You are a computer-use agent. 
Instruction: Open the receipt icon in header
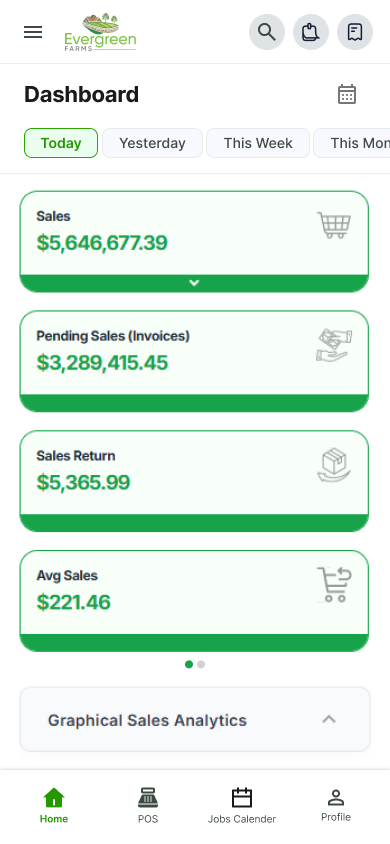tap(355, 32)
